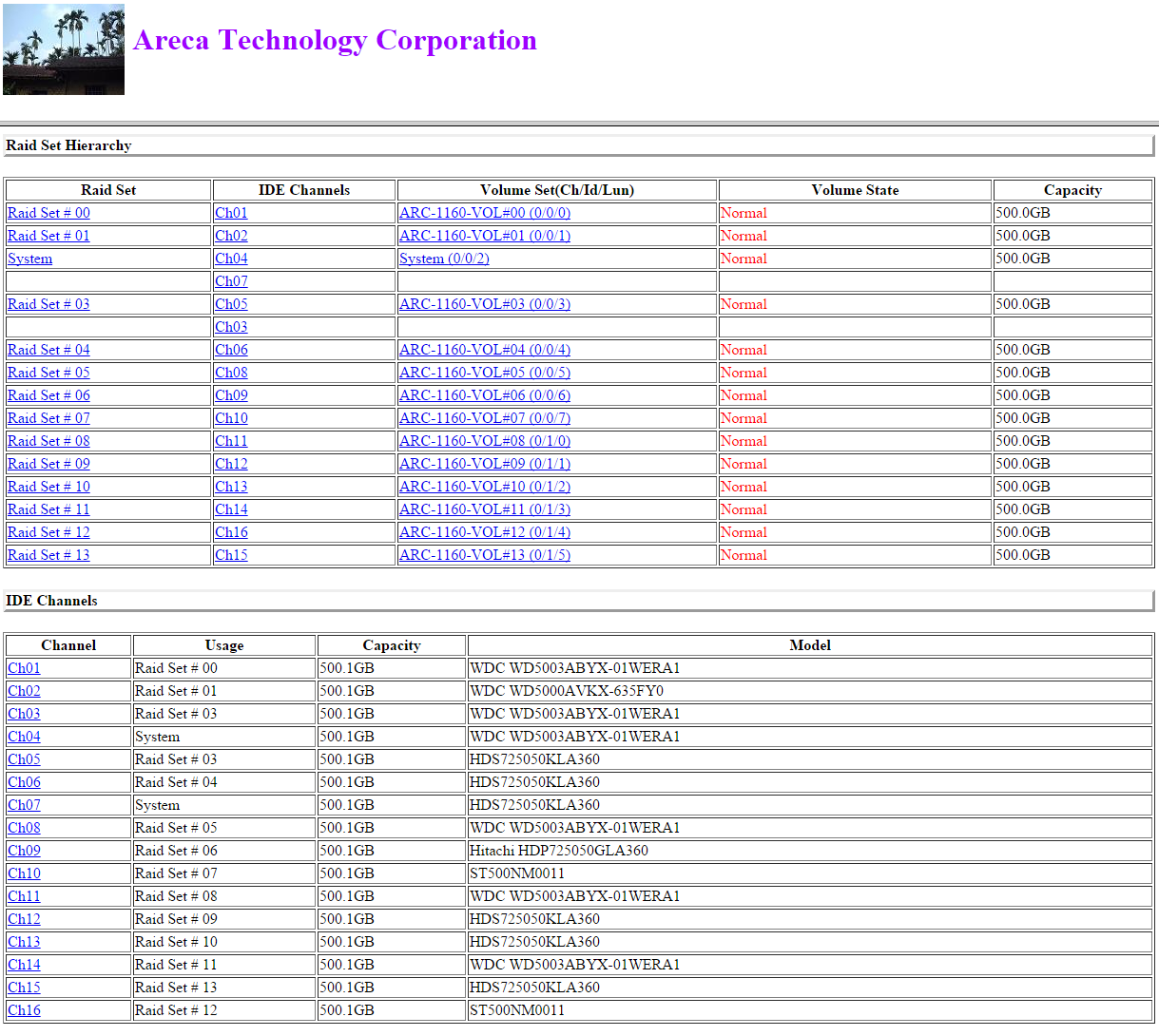Image resolution: width=1159 pixels, height=1036 pixels.
Task: Click Ch07 in IDE Channels table
Action: pos(24,805)
